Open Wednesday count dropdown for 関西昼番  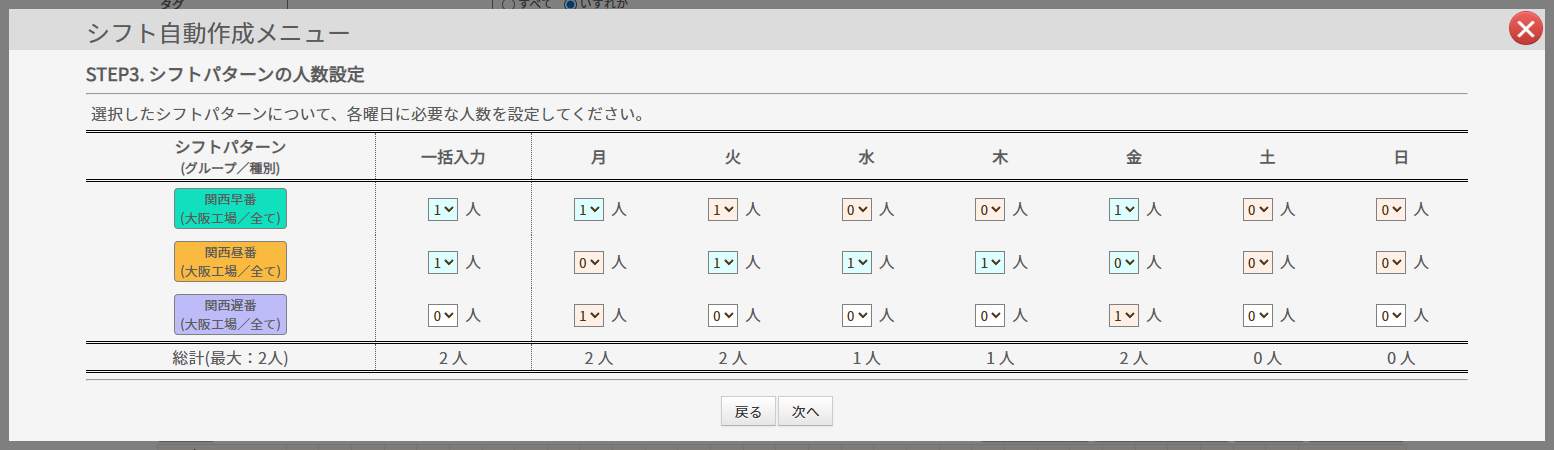(x=857, y=262)
